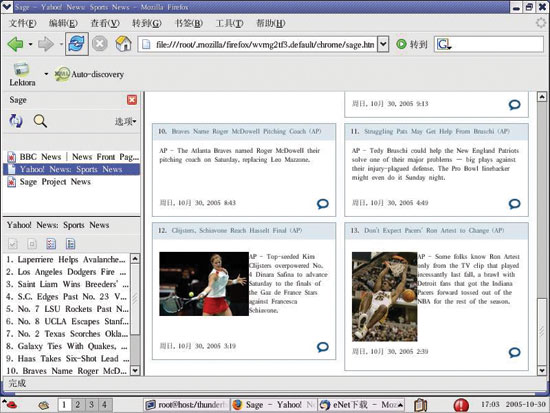The width and height of the screenshot is (550, 413).
Task: Open Struggling Pats May Get Help link
Action: click(437, 131)
